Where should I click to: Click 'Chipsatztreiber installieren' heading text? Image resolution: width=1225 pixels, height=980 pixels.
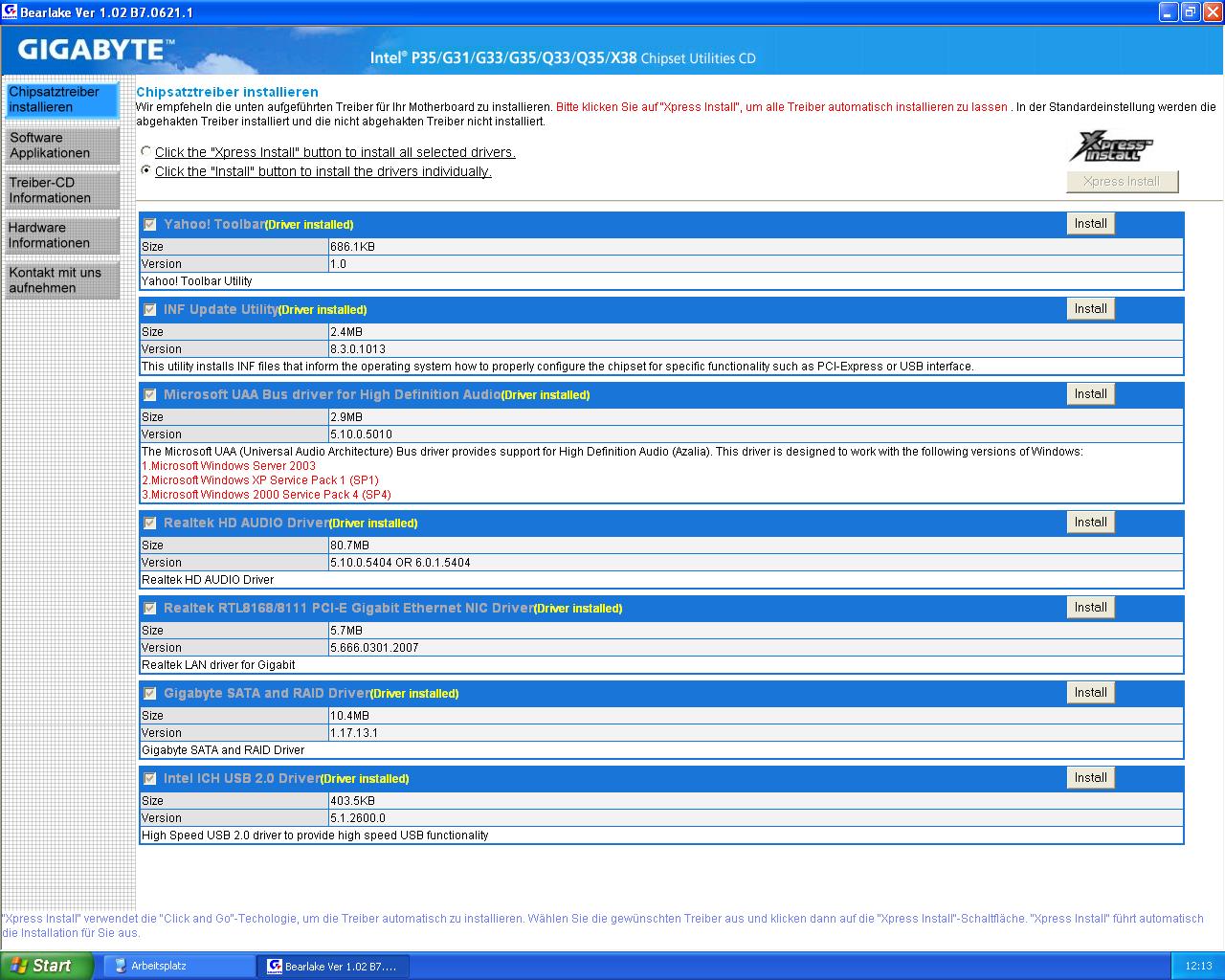pyautogui.click(x=227, y=92)
